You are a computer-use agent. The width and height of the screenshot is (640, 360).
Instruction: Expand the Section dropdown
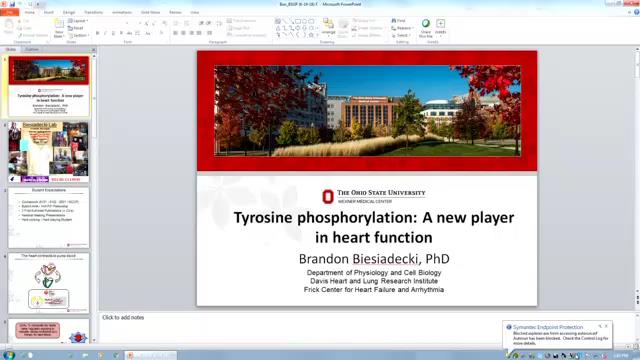point(78,35)
